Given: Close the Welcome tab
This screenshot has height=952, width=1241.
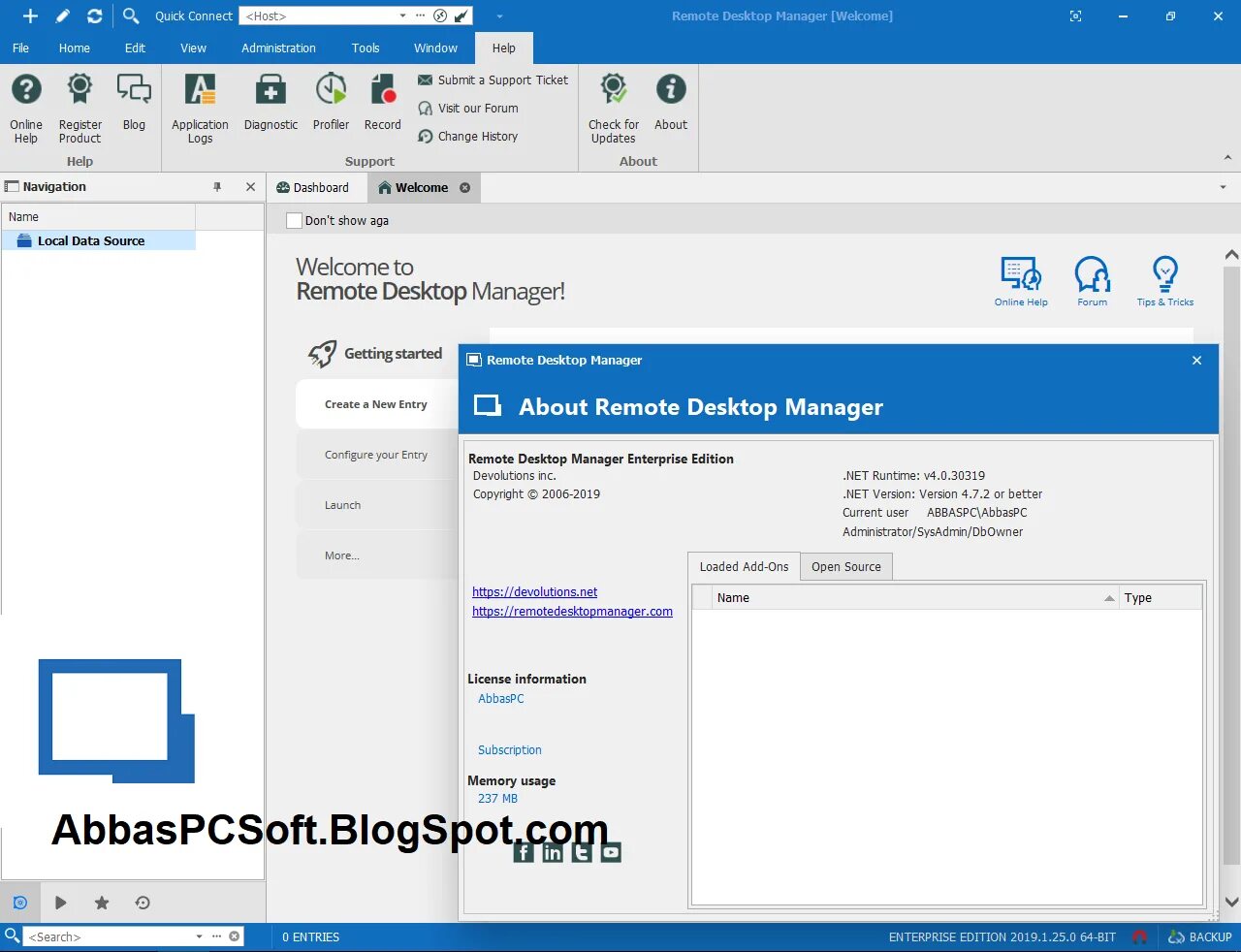Looking at the screenshot, I should pos(464,187).
